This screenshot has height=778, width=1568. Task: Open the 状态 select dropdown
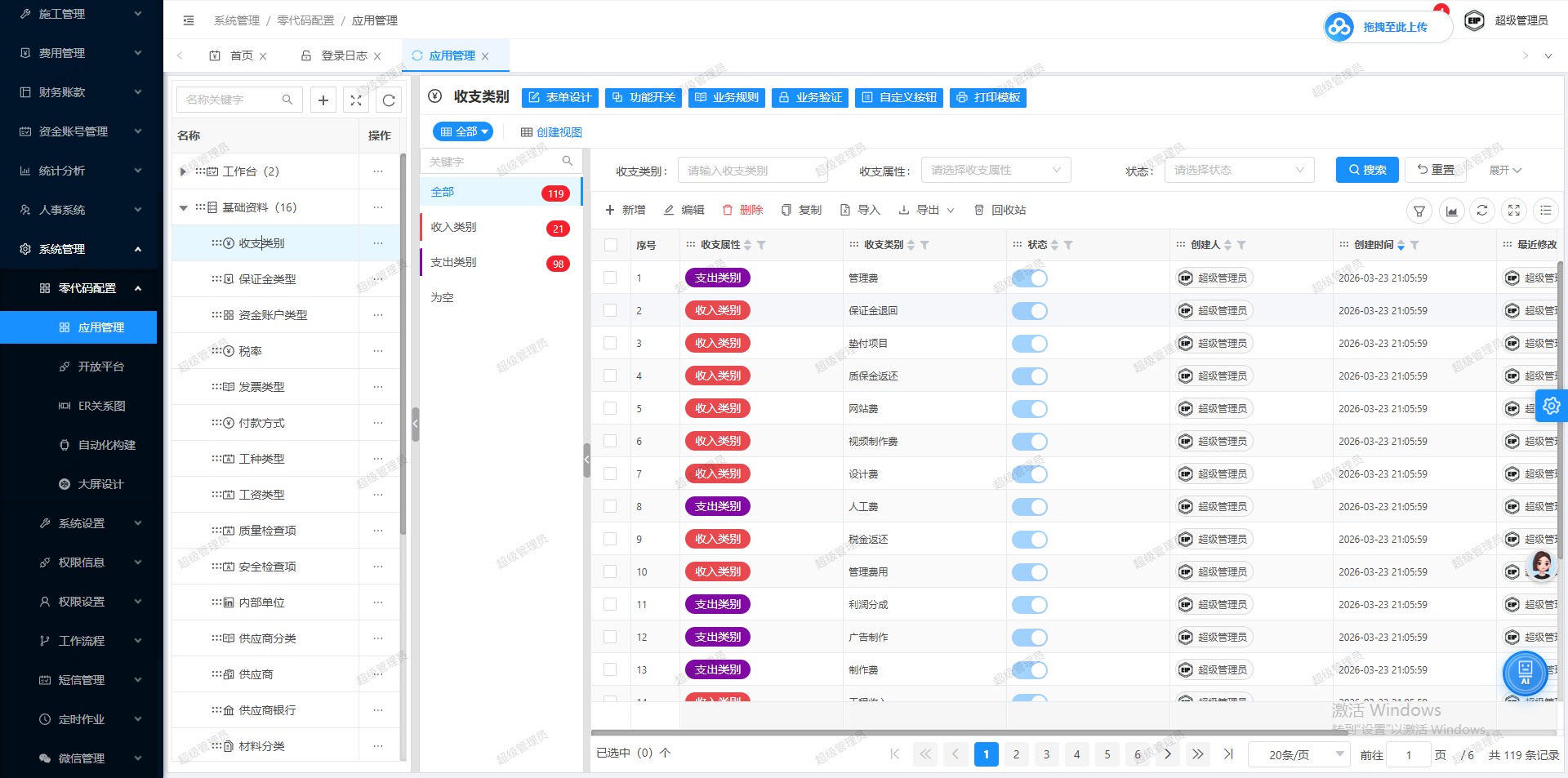pos(1240,170)
